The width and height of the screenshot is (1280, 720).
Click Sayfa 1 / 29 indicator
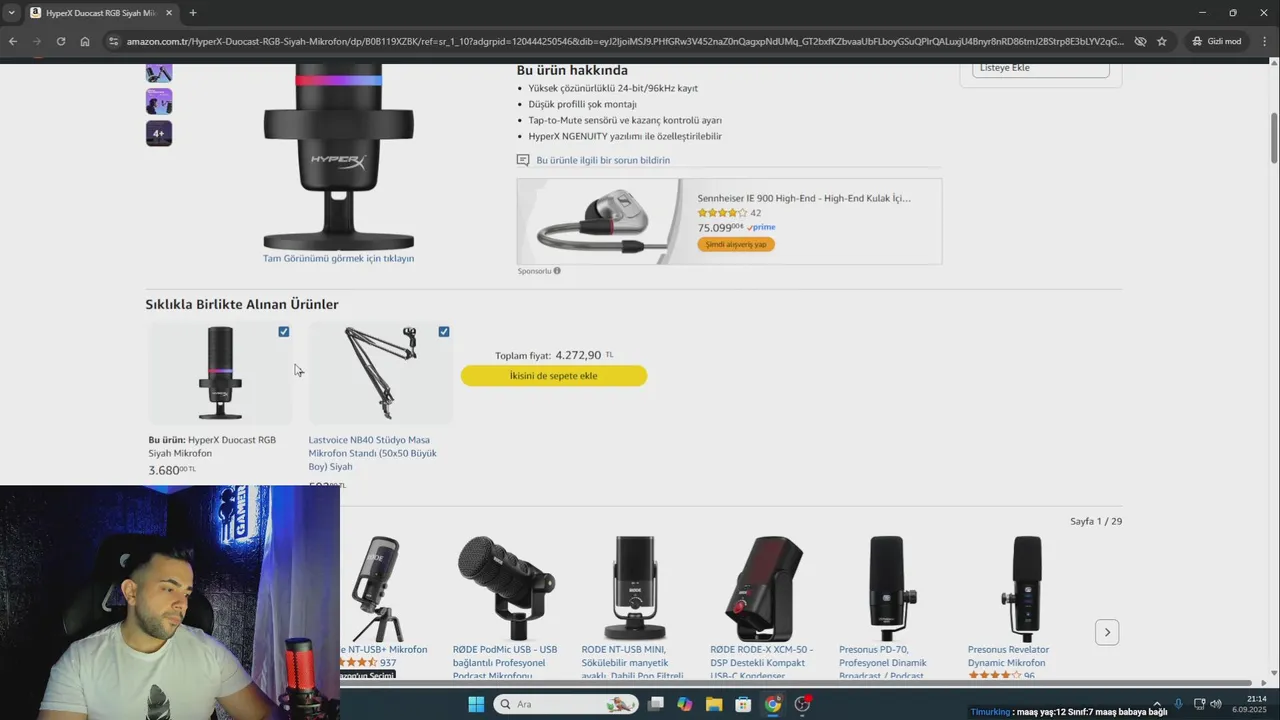(x=1096, y=521)
